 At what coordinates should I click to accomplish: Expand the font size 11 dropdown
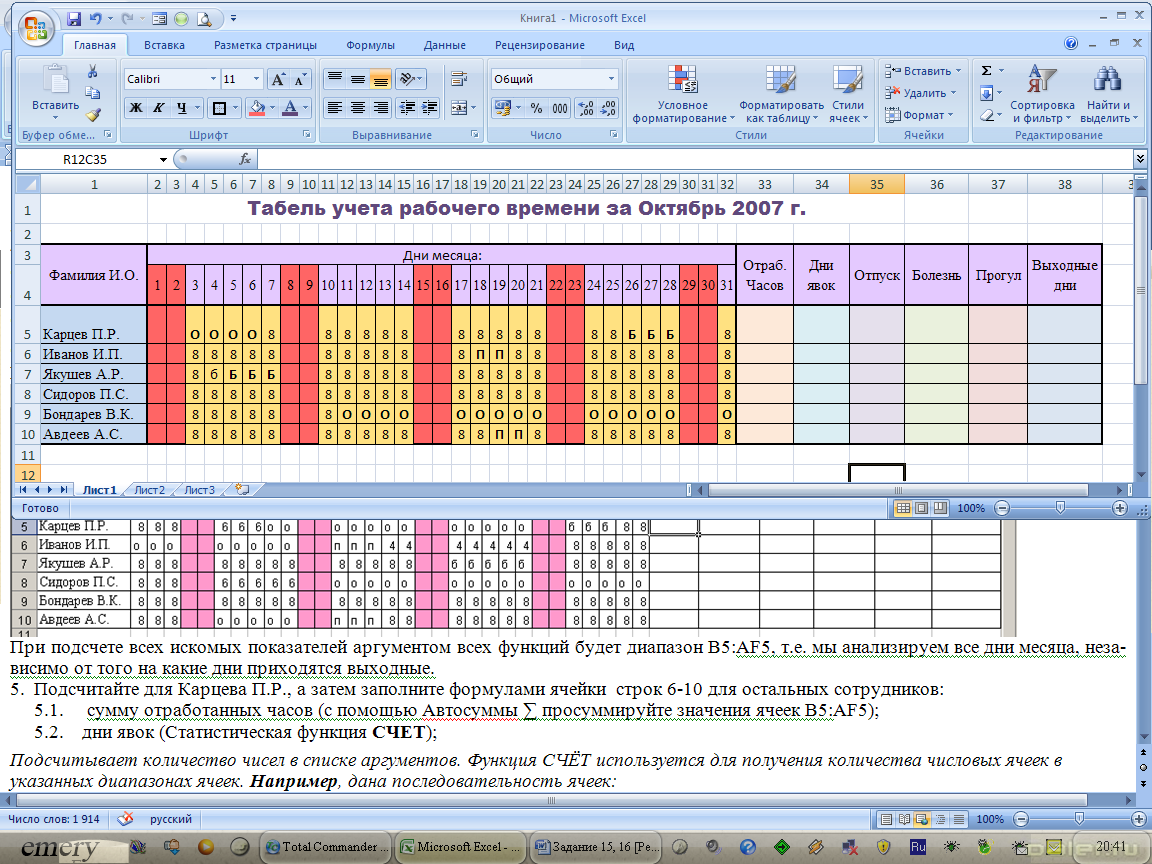point(256,79)
